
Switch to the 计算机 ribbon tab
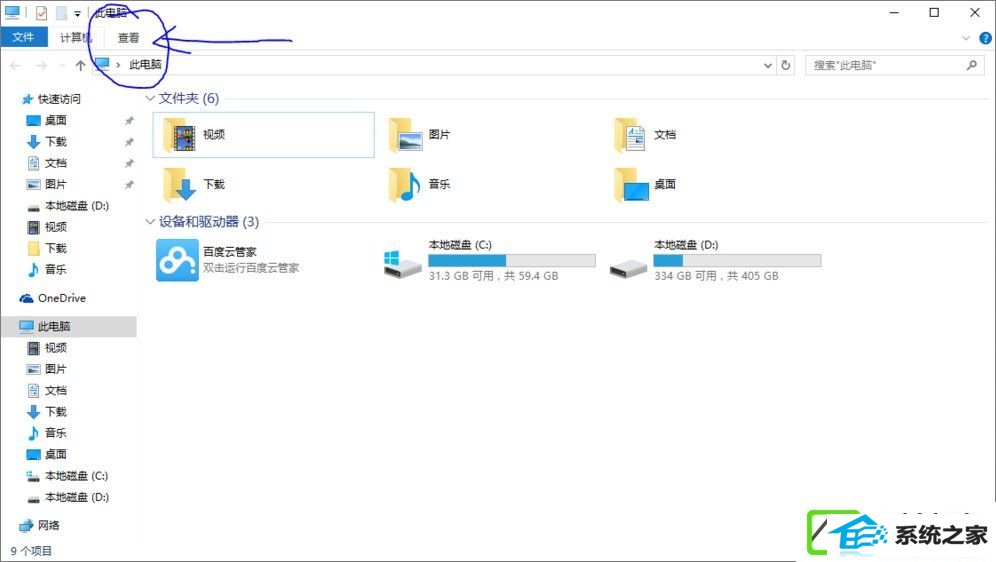point(76,37)
